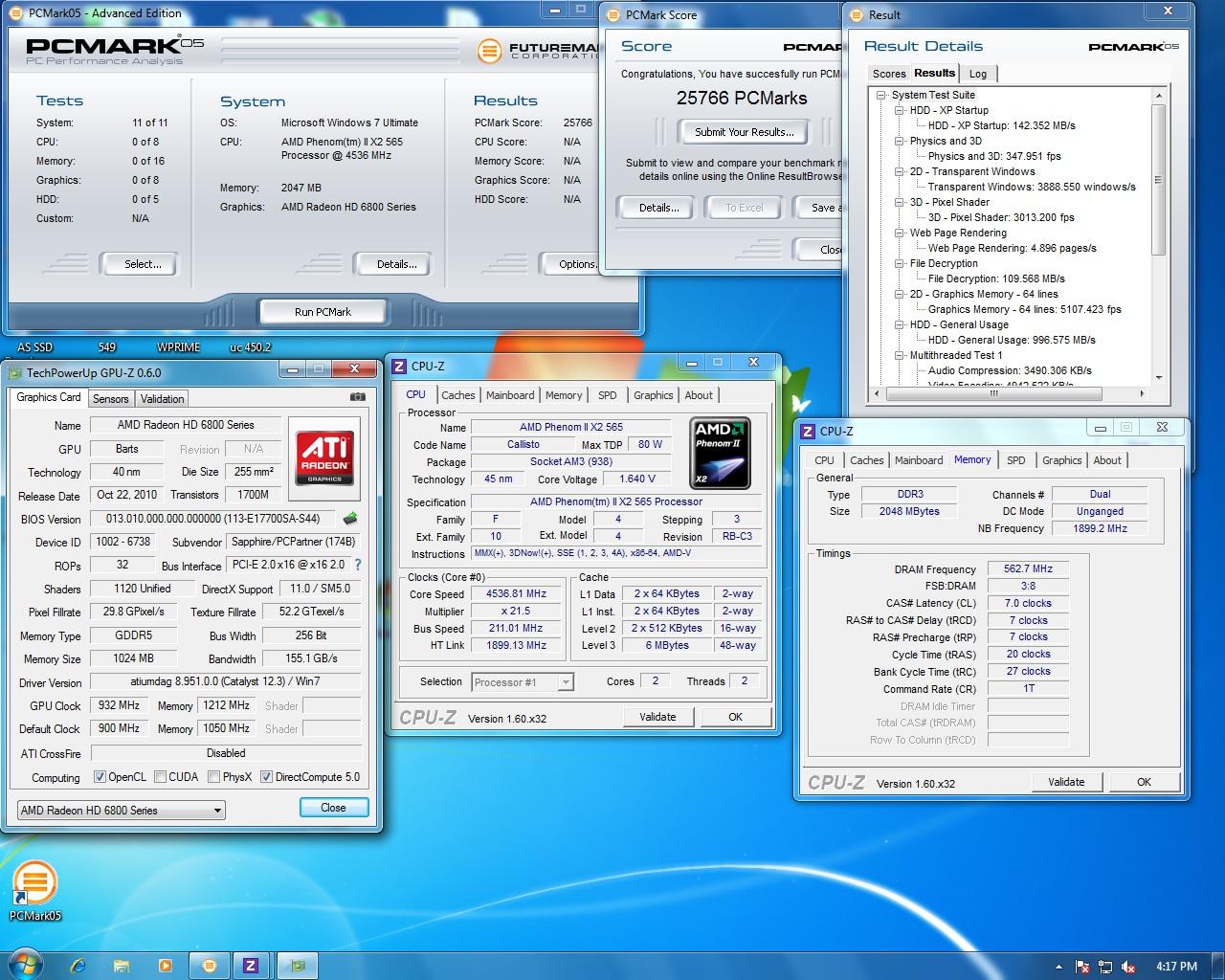Toggle the PhysX checkbox in GPU-Z
1225x980 pixels.
click(x=213, y=776)
